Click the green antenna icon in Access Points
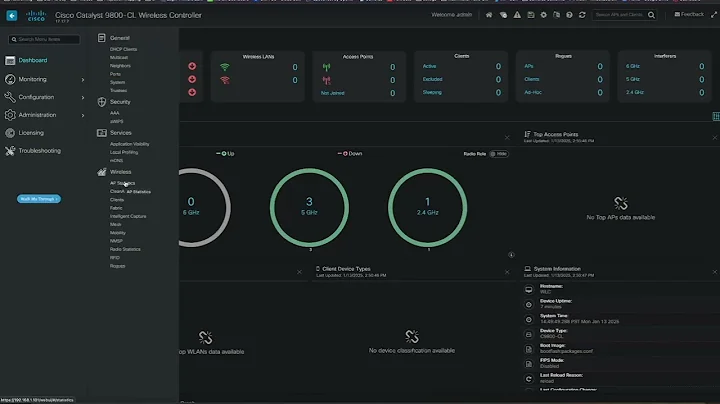 pos(326,67)
